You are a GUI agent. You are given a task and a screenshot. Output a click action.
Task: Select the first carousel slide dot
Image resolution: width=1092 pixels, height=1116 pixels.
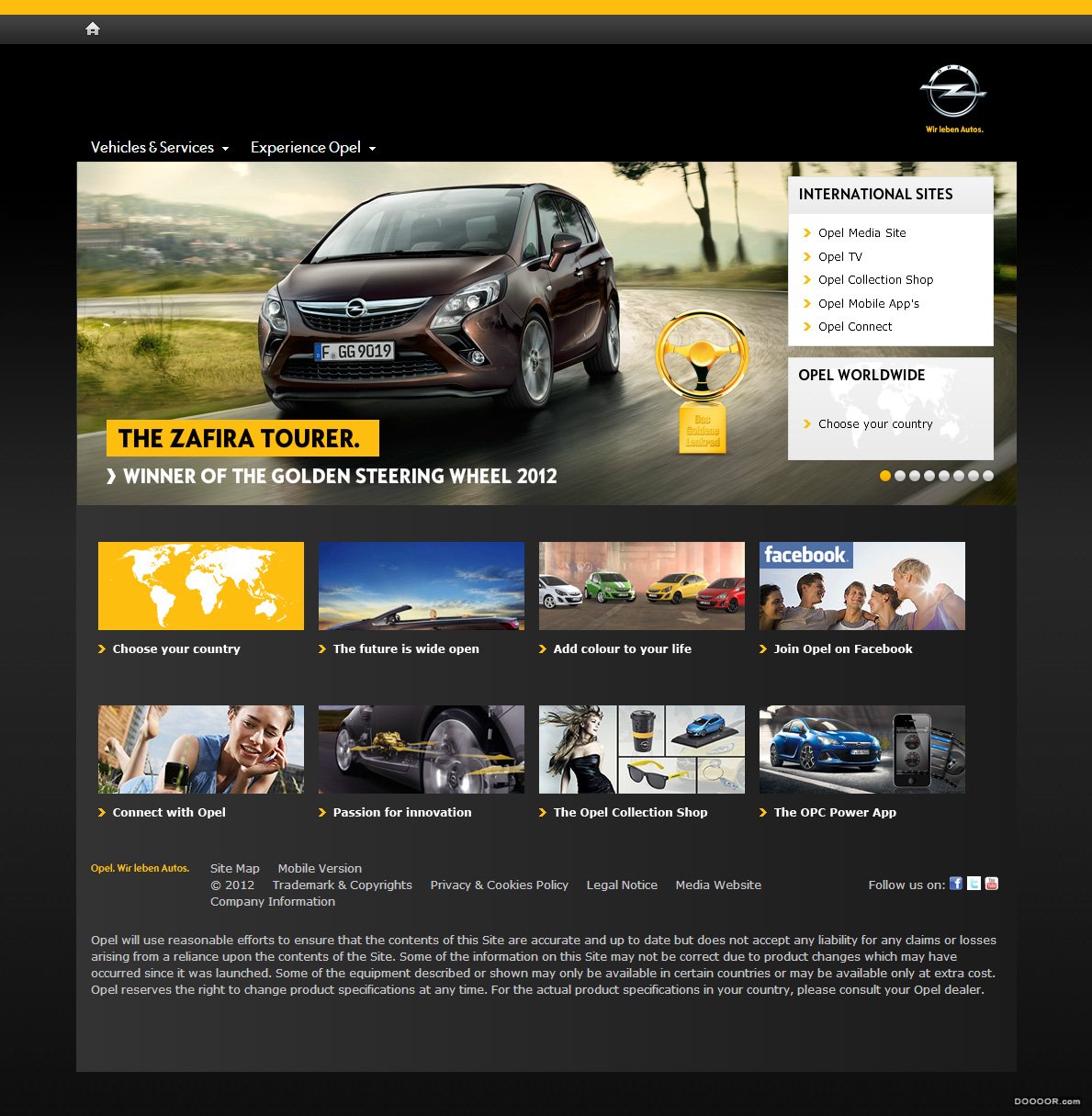click(x=885, y=476)
